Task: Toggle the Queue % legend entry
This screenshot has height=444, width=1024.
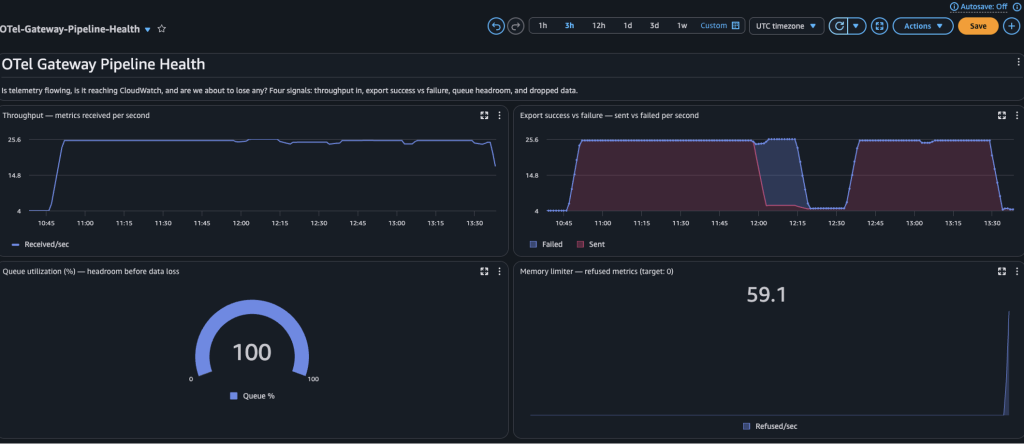Action: 252,396
